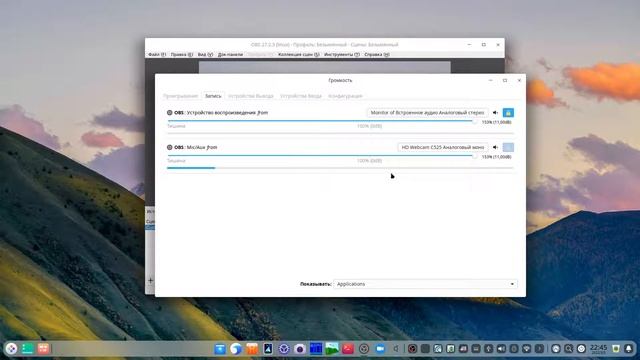Mute the OBS Mic/Aux stream
The width and height of the screenshot is (640, 360).
click(x=495, y=147)
